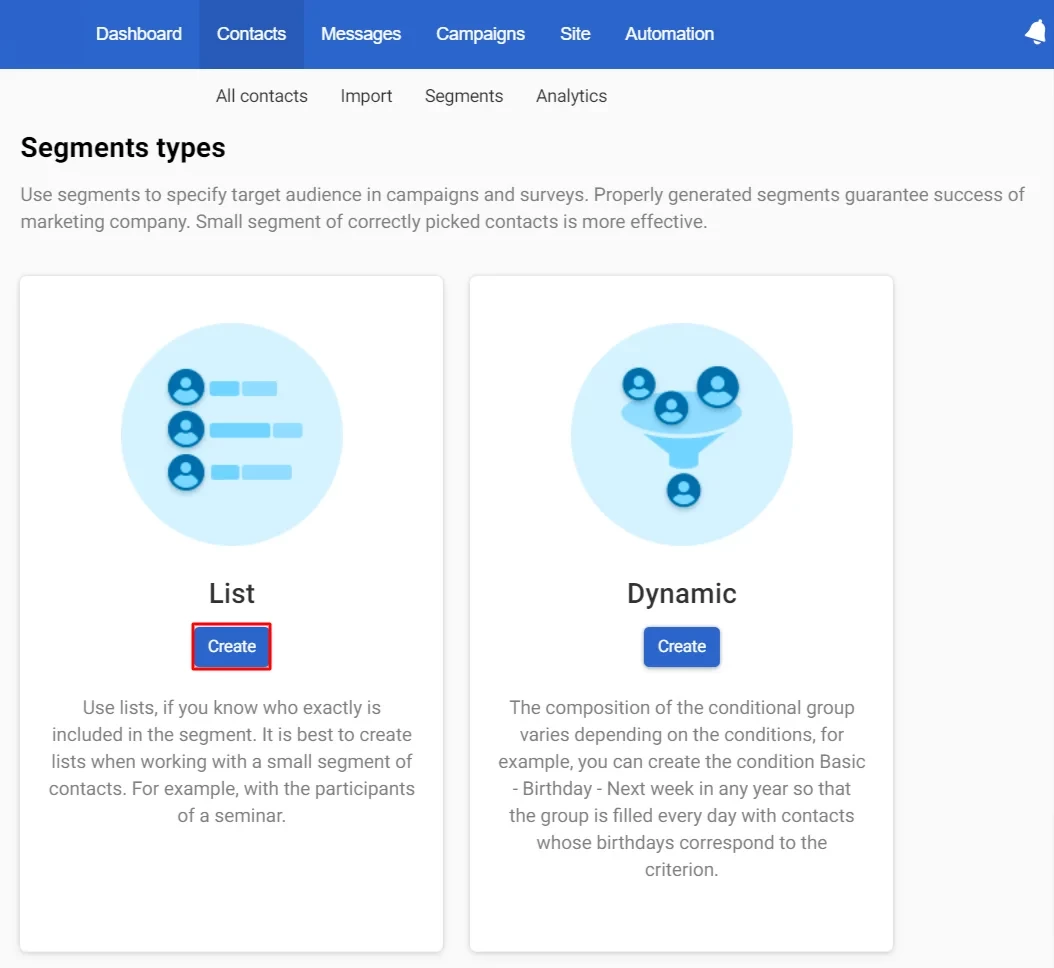Create a Dynamic segment
Screen dimensions: 1054x968
(682, 646)
